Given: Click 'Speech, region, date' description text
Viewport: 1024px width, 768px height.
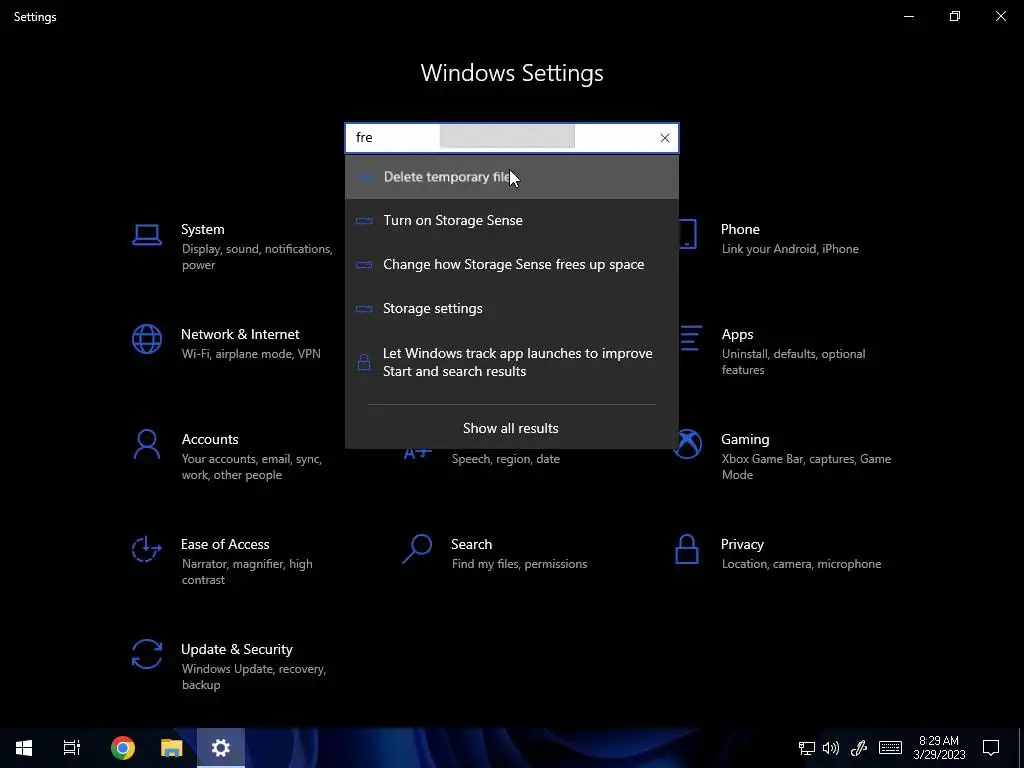Looking at the screenshot, I should click(x=505, y=459).
